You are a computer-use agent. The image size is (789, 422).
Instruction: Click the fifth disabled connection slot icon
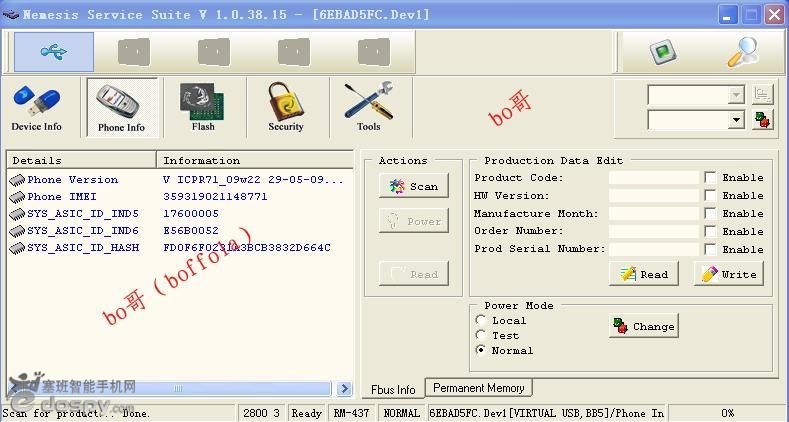tap(374, 52)
